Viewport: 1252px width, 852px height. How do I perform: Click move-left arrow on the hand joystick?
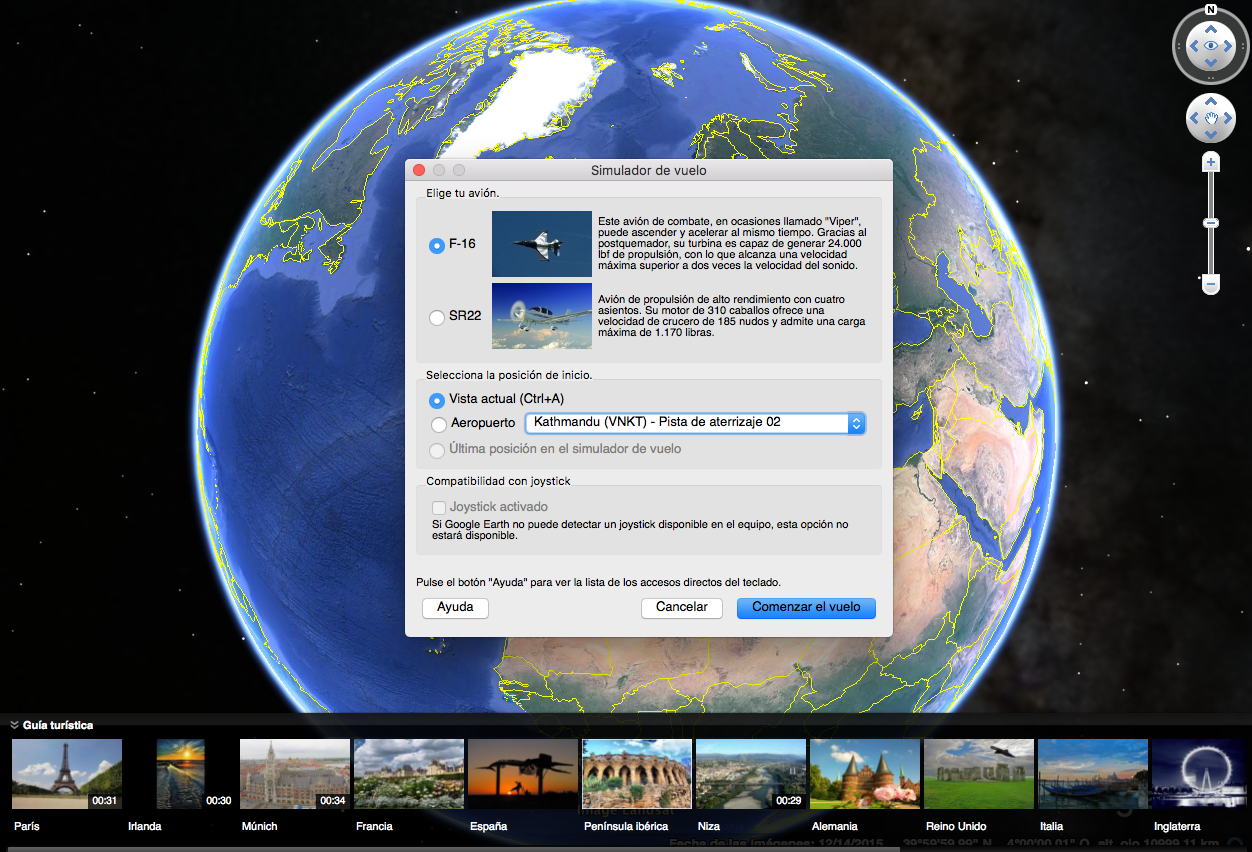click(1194, 118)
